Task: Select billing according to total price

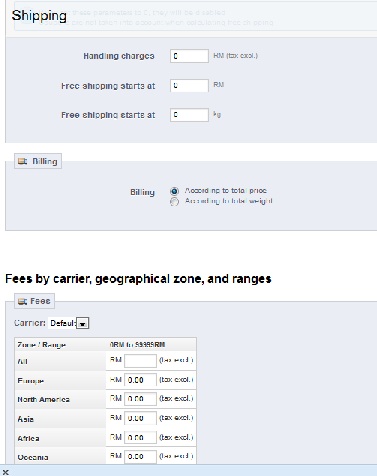Action: pos(174,191)
